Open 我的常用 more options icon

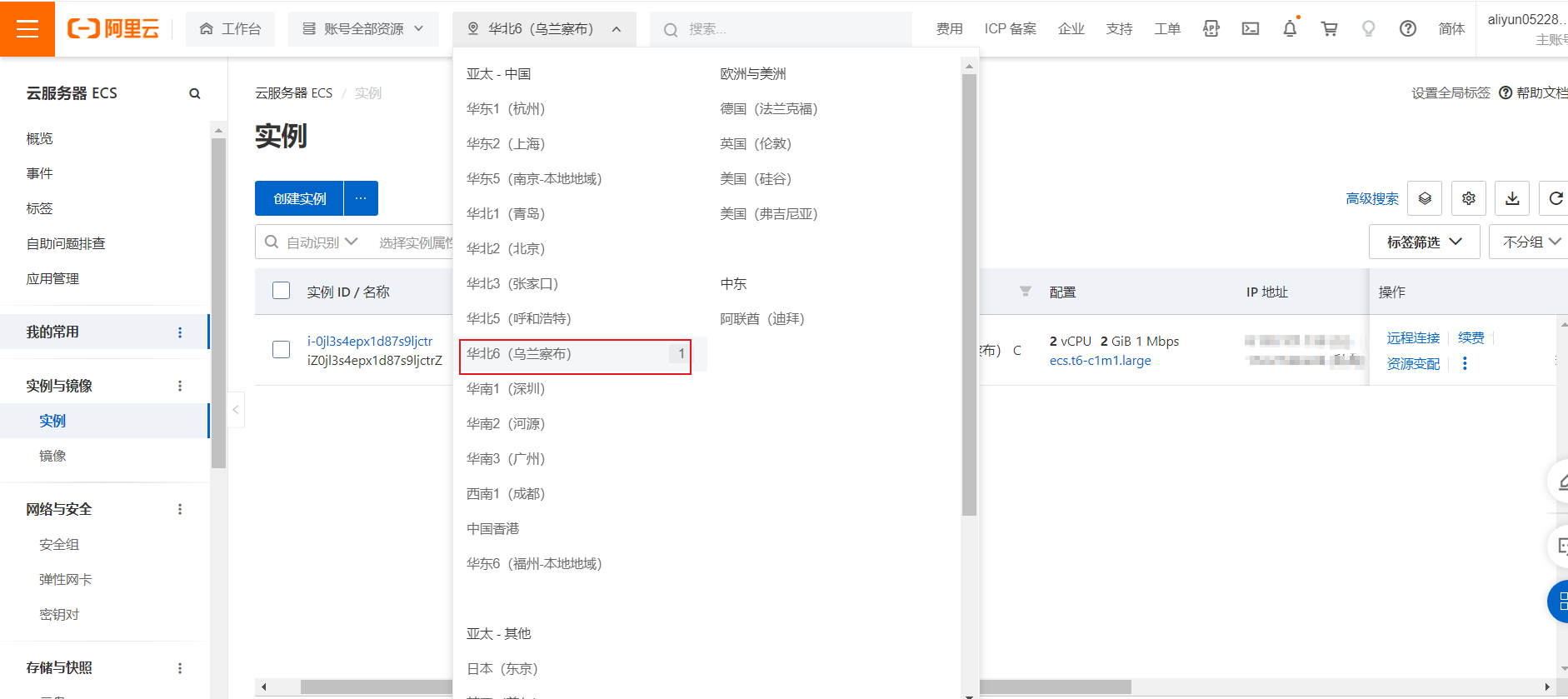[180, 332]
